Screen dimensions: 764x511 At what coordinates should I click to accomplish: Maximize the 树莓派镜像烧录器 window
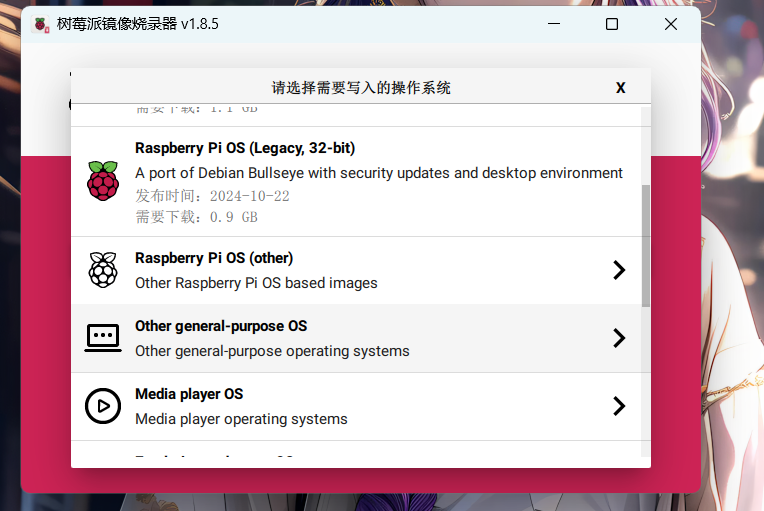coord(612,24)
